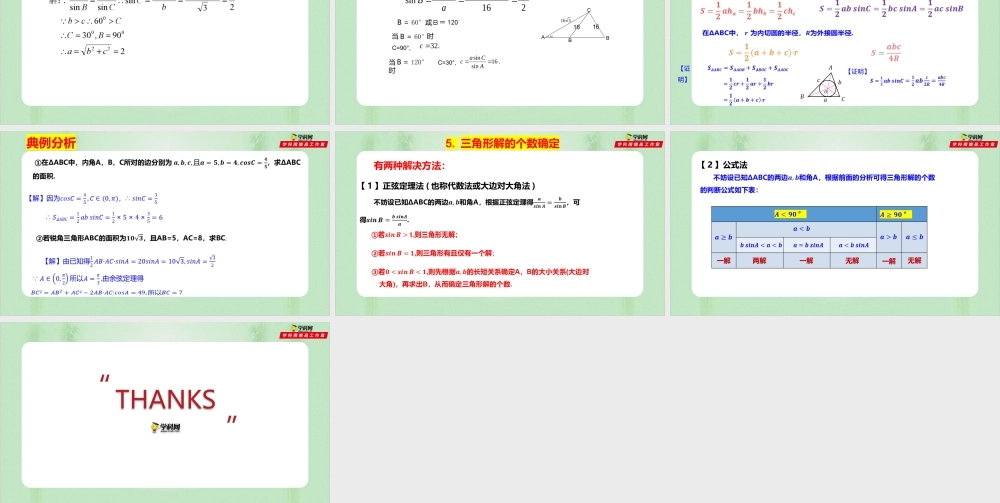
Task: Click the line BC² = AB² + AC² − 2AB·AC·cosA
Action: 107,293
